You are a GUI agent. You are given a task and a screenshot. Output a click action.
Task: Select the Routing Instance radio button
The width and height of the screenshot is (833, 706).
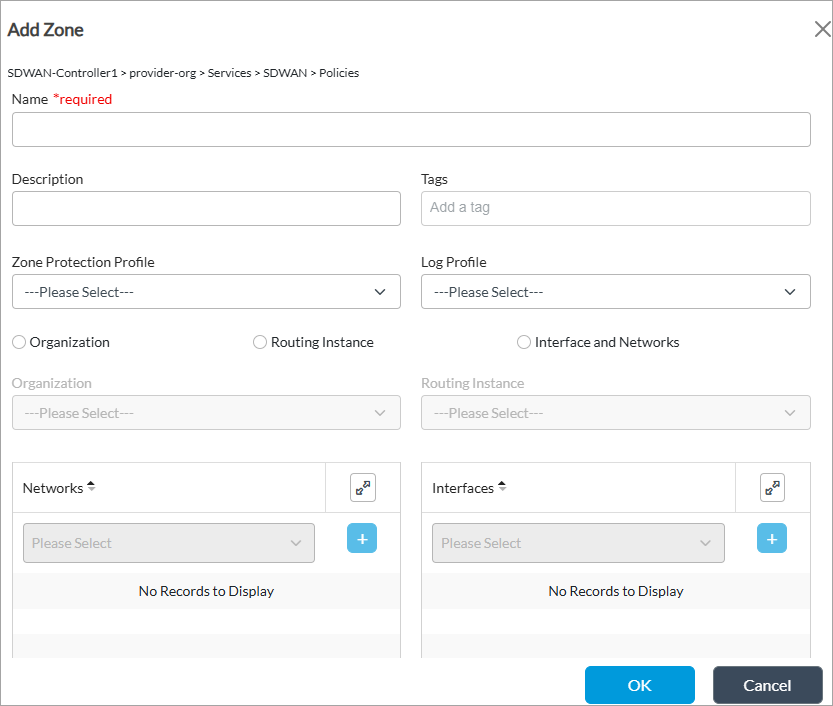click(x=260, y=342)
